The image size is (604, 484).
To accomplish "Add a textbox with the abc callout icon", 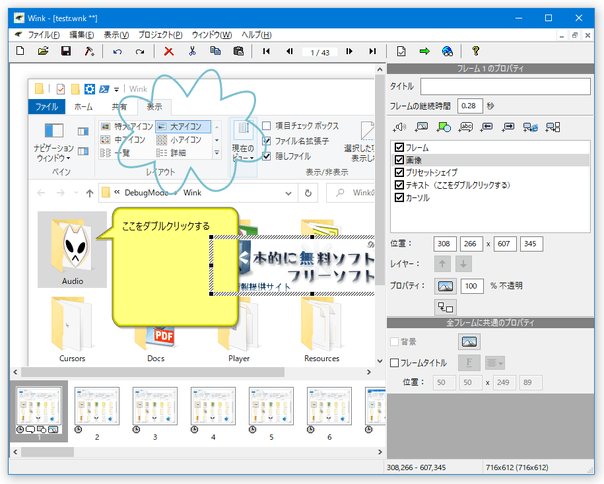I will (x=465, y=127).
